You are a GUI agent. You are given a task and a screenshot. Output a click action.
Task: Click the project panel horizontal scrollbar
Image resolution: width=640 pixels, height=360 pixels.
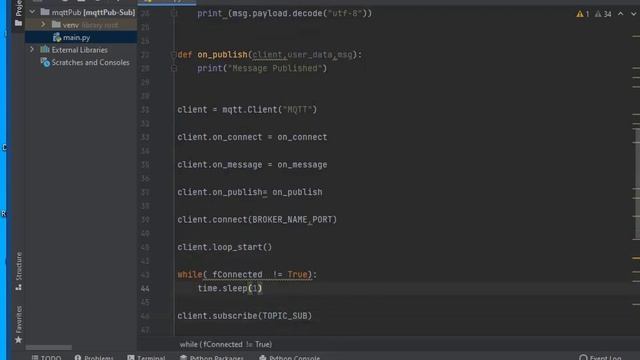(49, 347)
